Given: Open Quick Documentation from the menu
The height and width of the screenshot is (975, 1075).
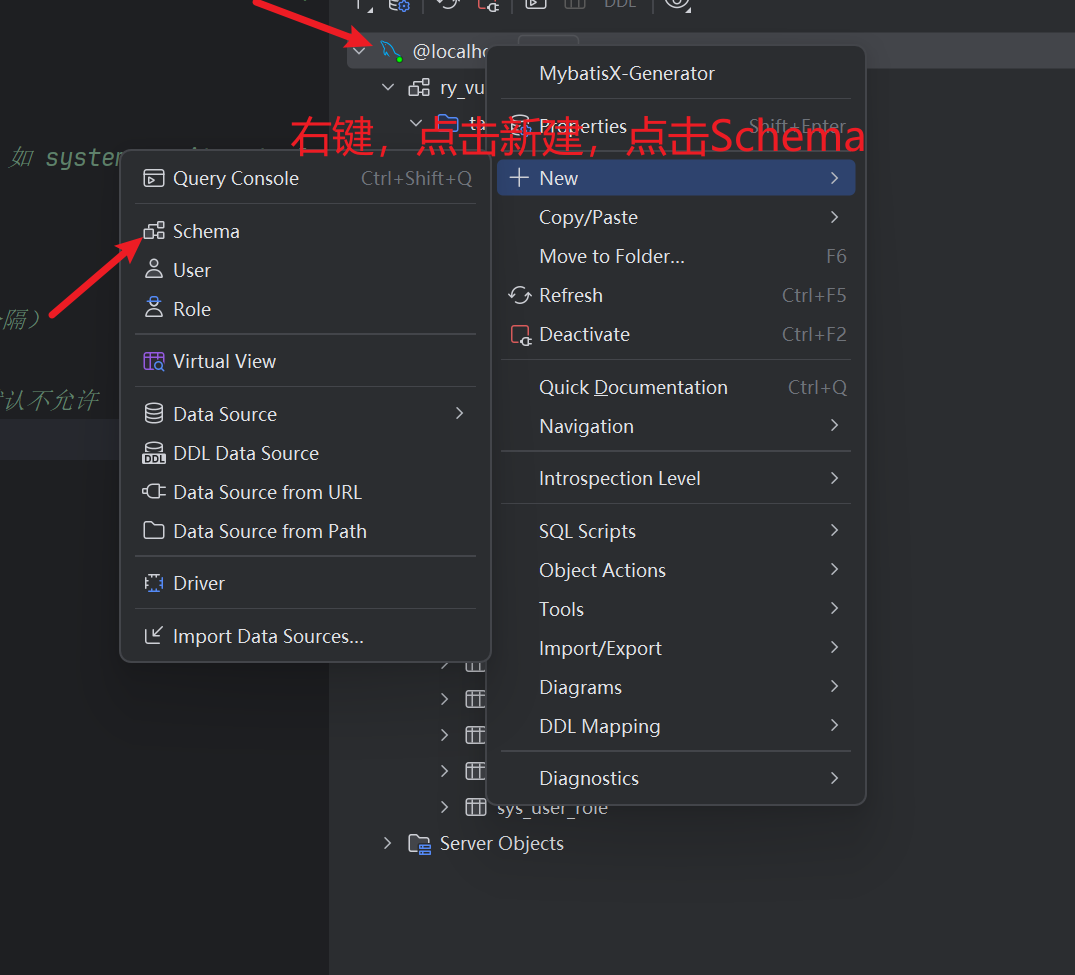Looking at the screenshot, I should point(676,387).
